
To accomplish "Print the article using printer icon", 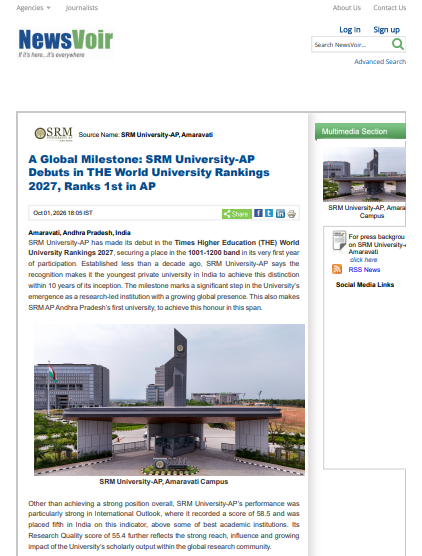I will [291, 214].
